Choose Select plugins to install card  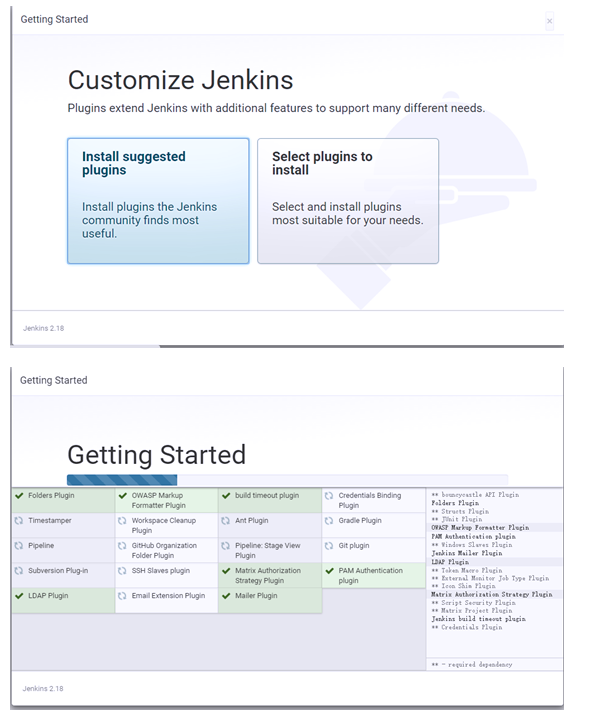348,201
